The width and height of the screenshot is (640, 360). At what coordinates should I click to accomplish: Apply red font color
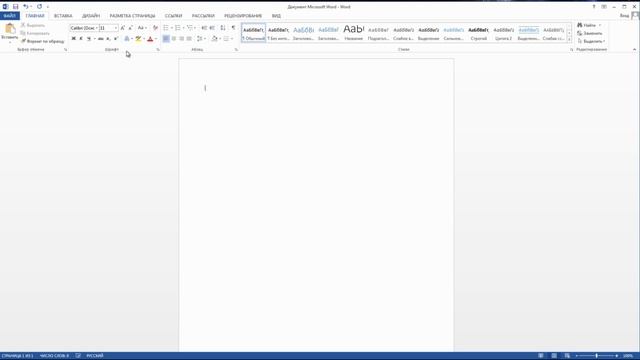coord(150,39)
